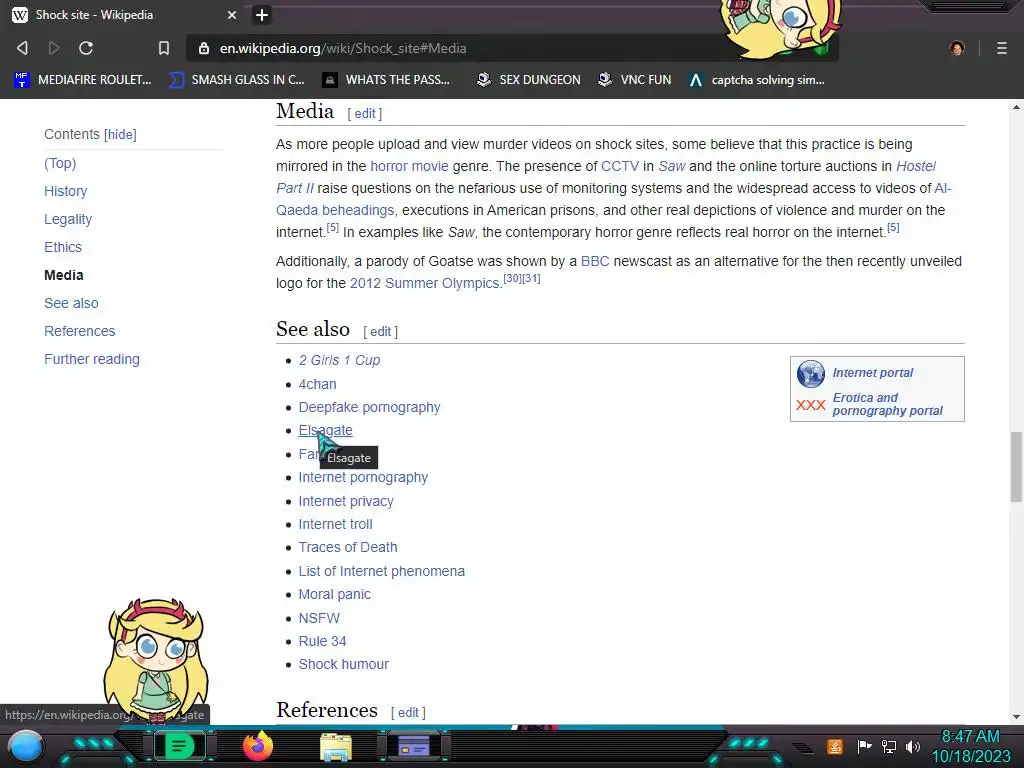The image size is (1024, 768).
Task: Reload the Wikipedia page
Action: tap(86, 48)
